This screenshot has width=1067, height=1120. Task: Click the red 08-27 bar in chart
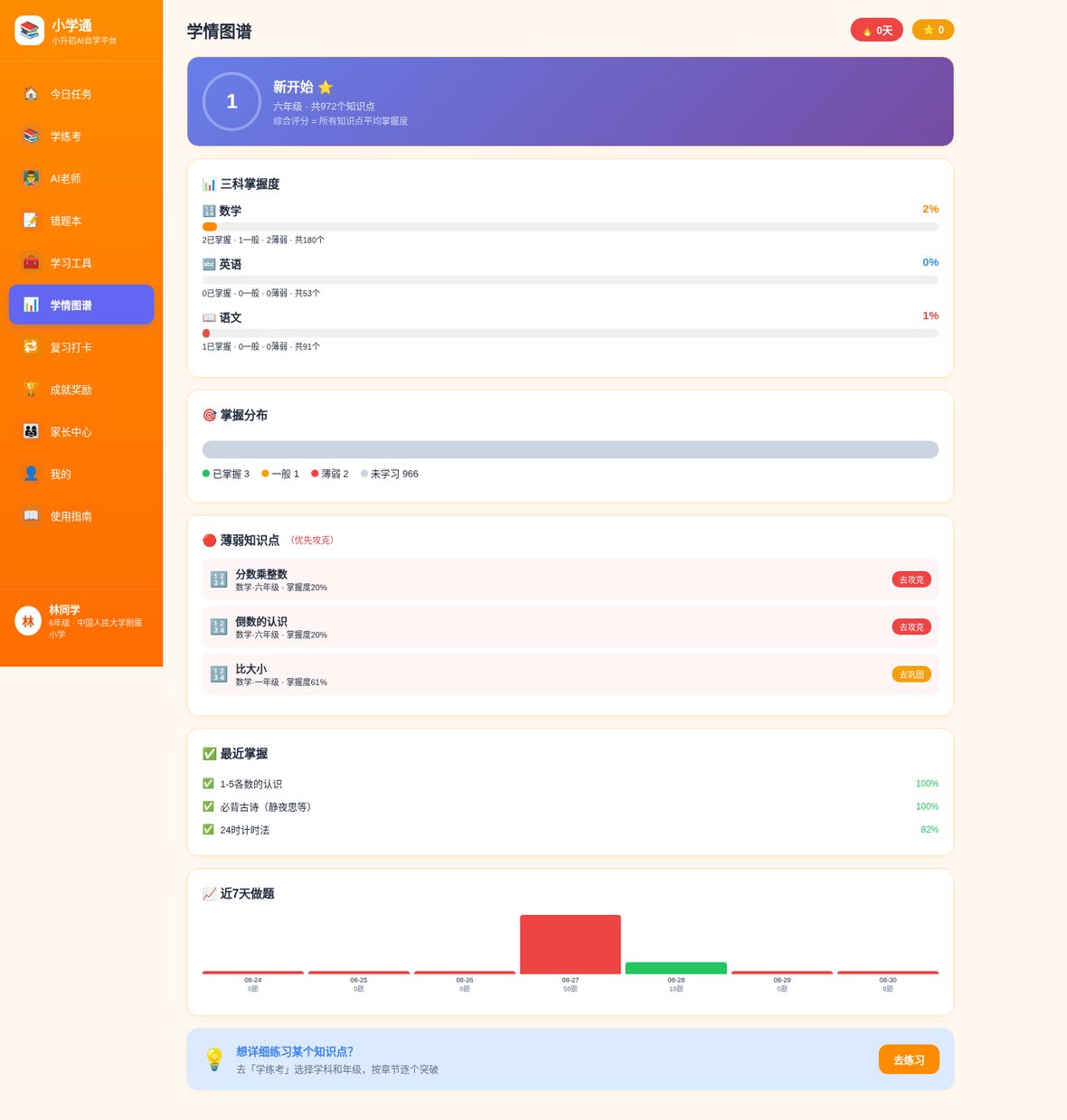coord(571,944)
